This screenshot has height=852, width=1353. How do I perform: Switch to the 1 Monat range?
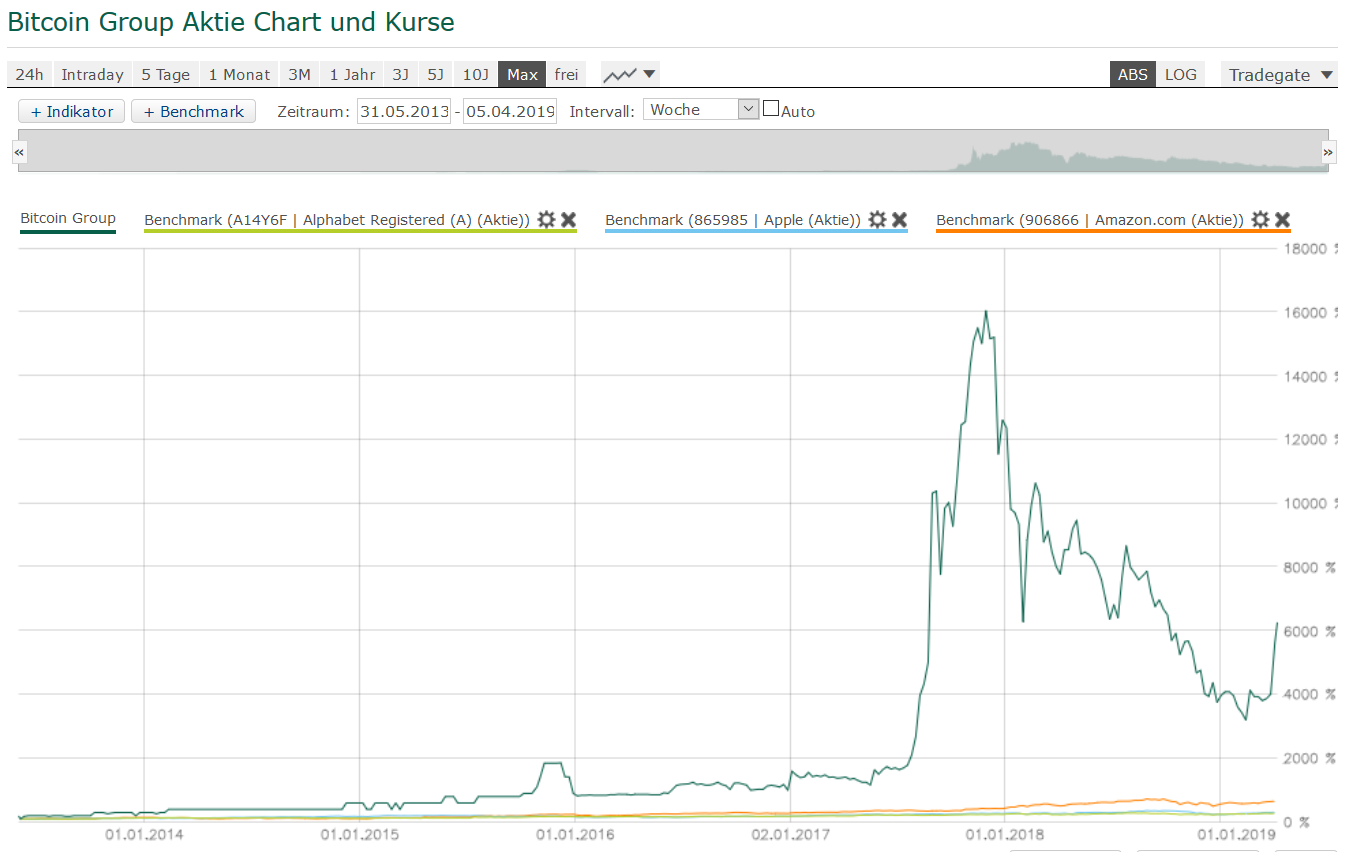[x=239, y=74]
